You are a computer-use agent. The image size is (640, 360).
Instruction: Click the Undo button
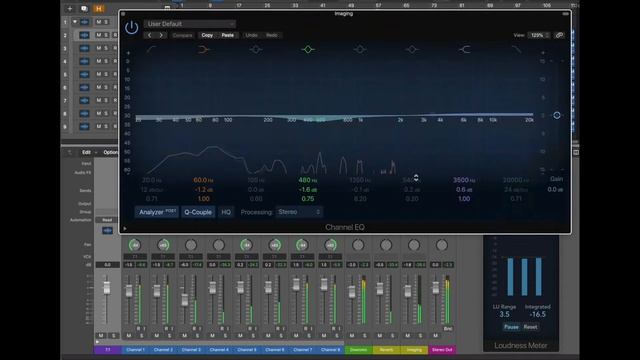pyautogui.click(x=251, y=35)
